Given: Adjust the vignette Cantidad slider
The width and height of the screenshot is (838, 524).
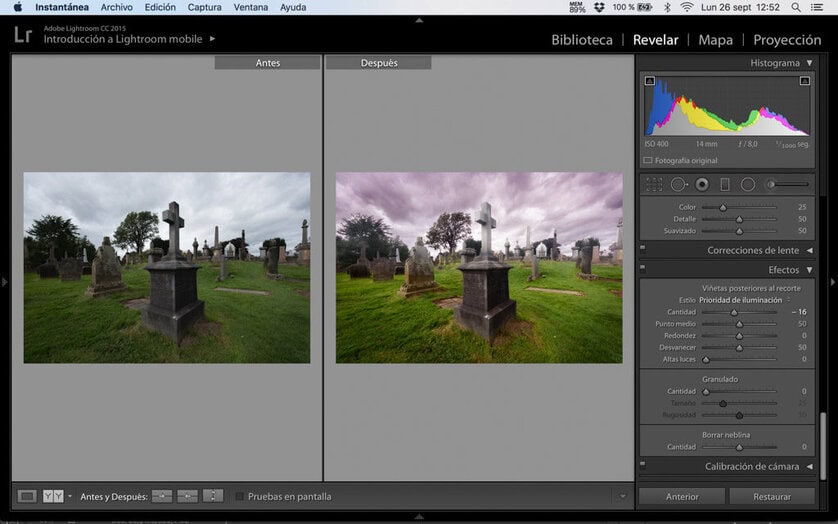Looking at the screenshot, I should [x=734, y=312].
